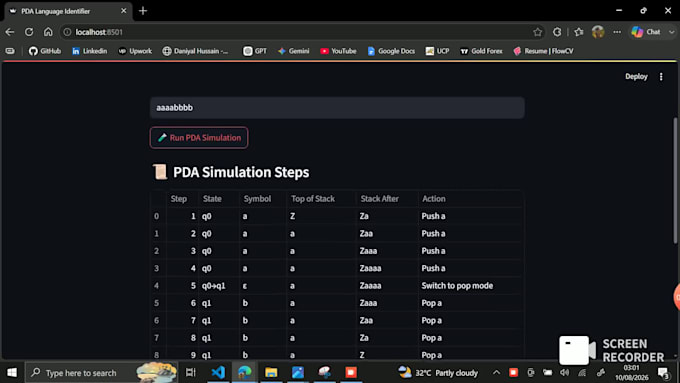Open the Upwork bookmark
The image size is (680, 383).
(135, 51)
